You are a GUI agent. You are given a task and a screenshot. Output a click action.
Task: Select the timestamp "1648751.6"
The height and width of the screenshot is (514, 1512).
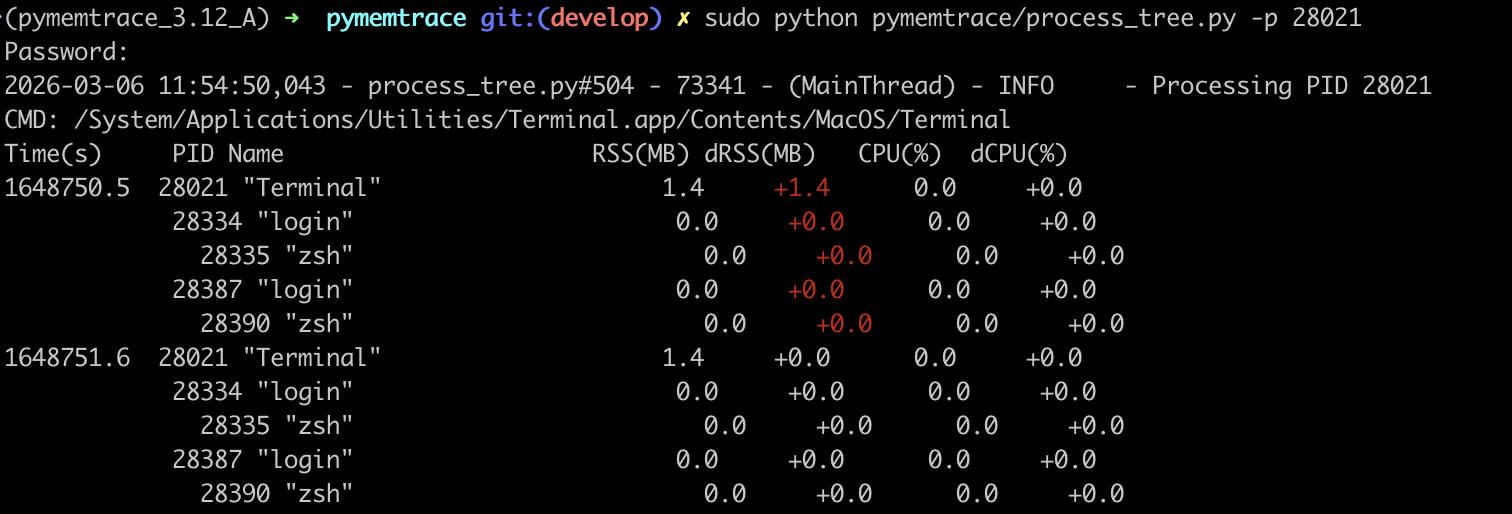point(67,358)
